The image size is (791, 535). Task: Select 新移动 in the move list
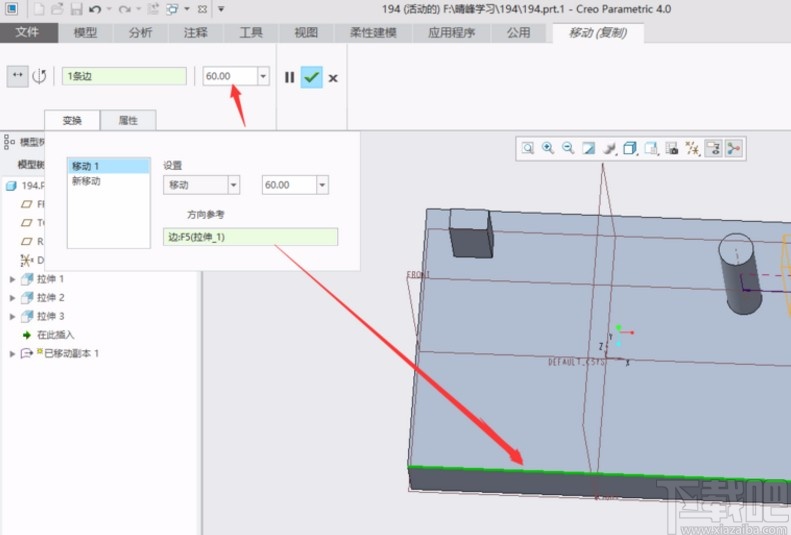click(x=108, y=181)
